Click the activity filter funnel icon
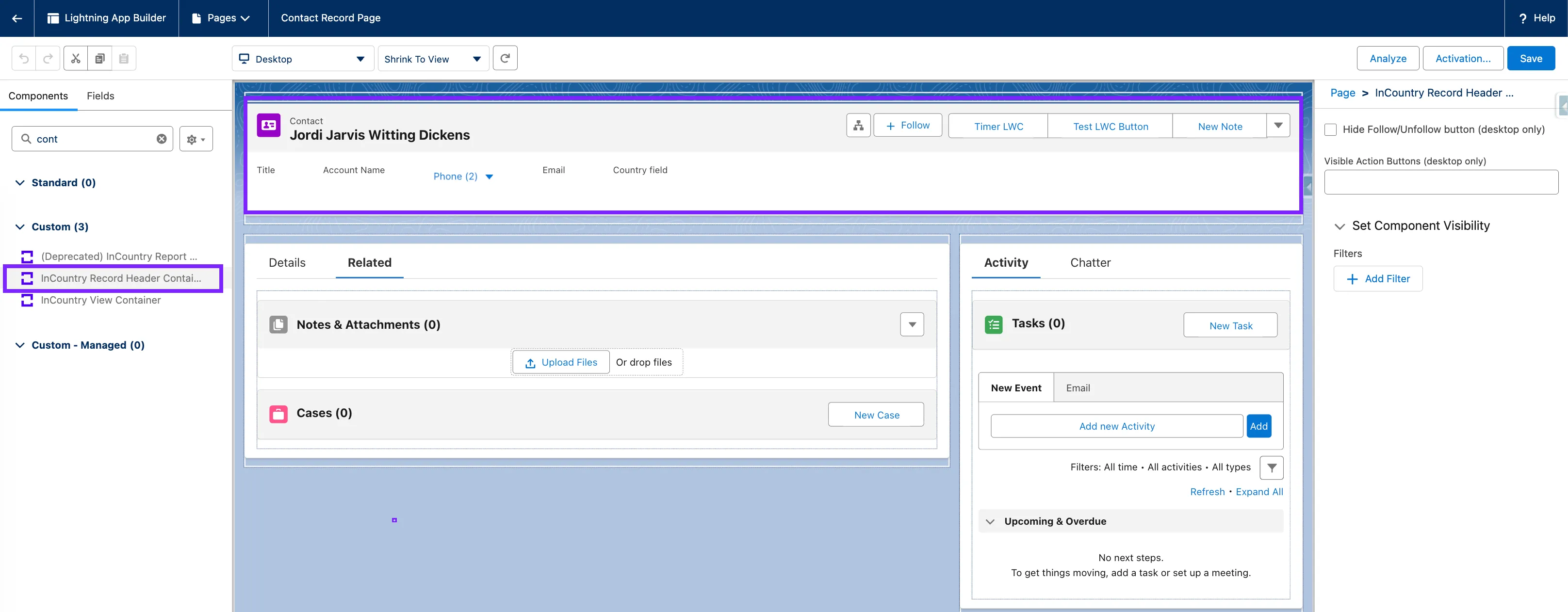This screenshot has height=612, width=1568. 1271,468
